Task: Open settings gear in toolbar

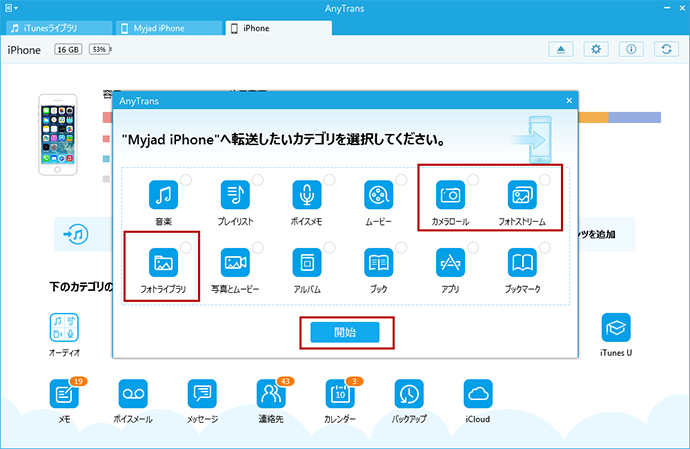Action: (596, 49)
